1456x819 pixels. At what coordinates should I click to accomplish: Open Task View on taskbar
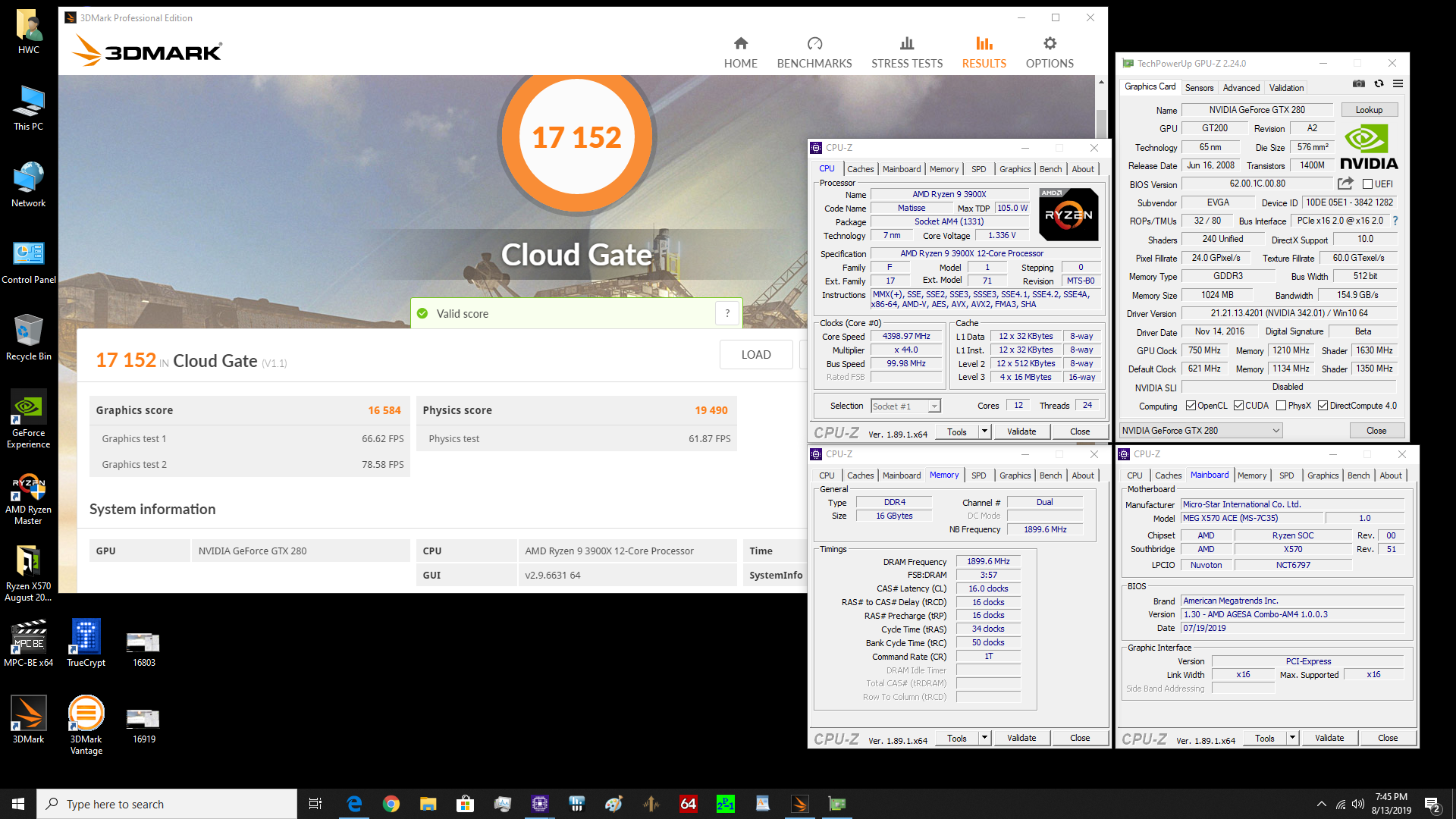[315, 804]
